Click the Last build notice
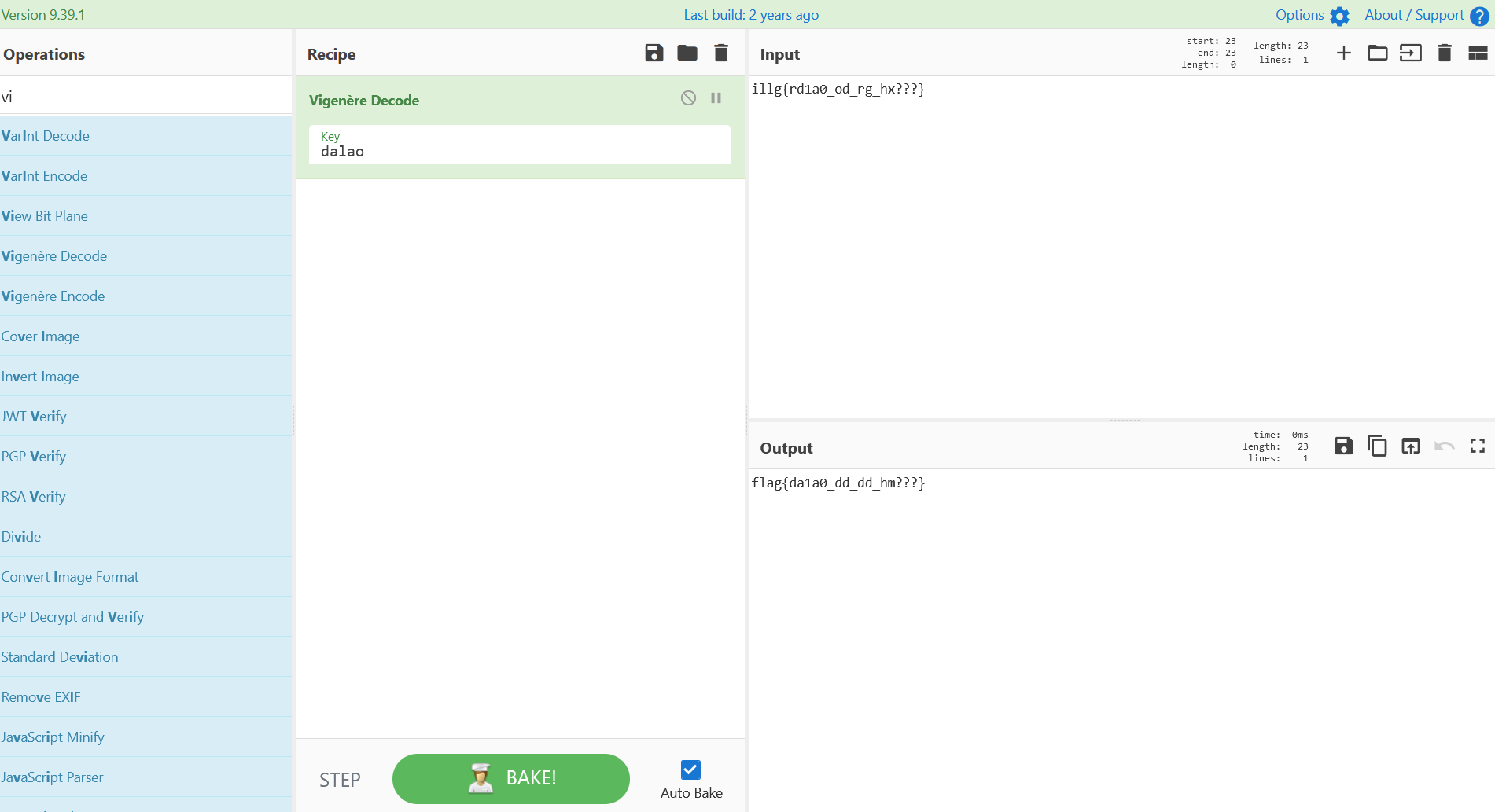The height and width of the screenshot is (812, 1495). (x=751, y=15)
